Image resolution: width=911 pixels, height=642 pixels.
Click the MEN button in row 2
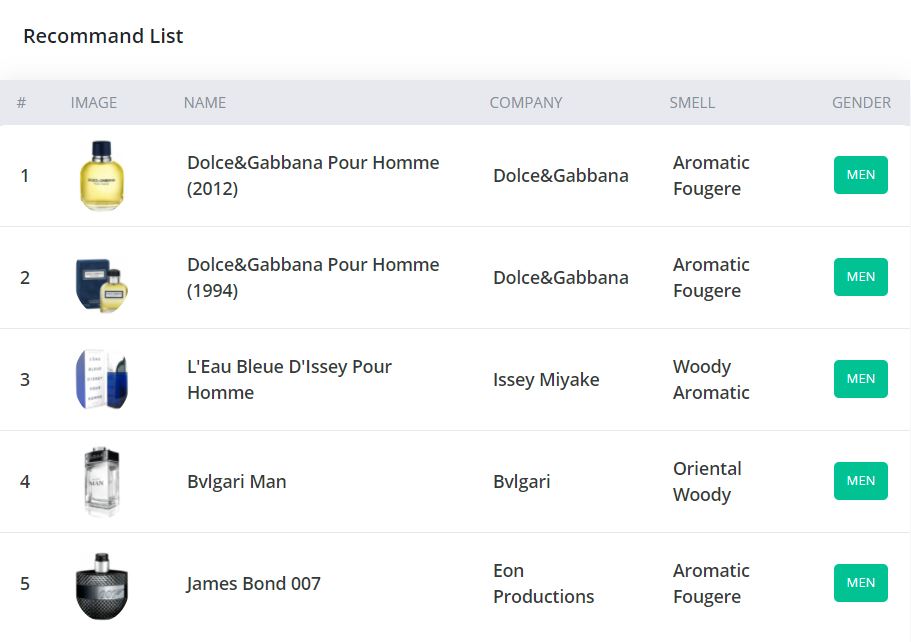(860, 277)
